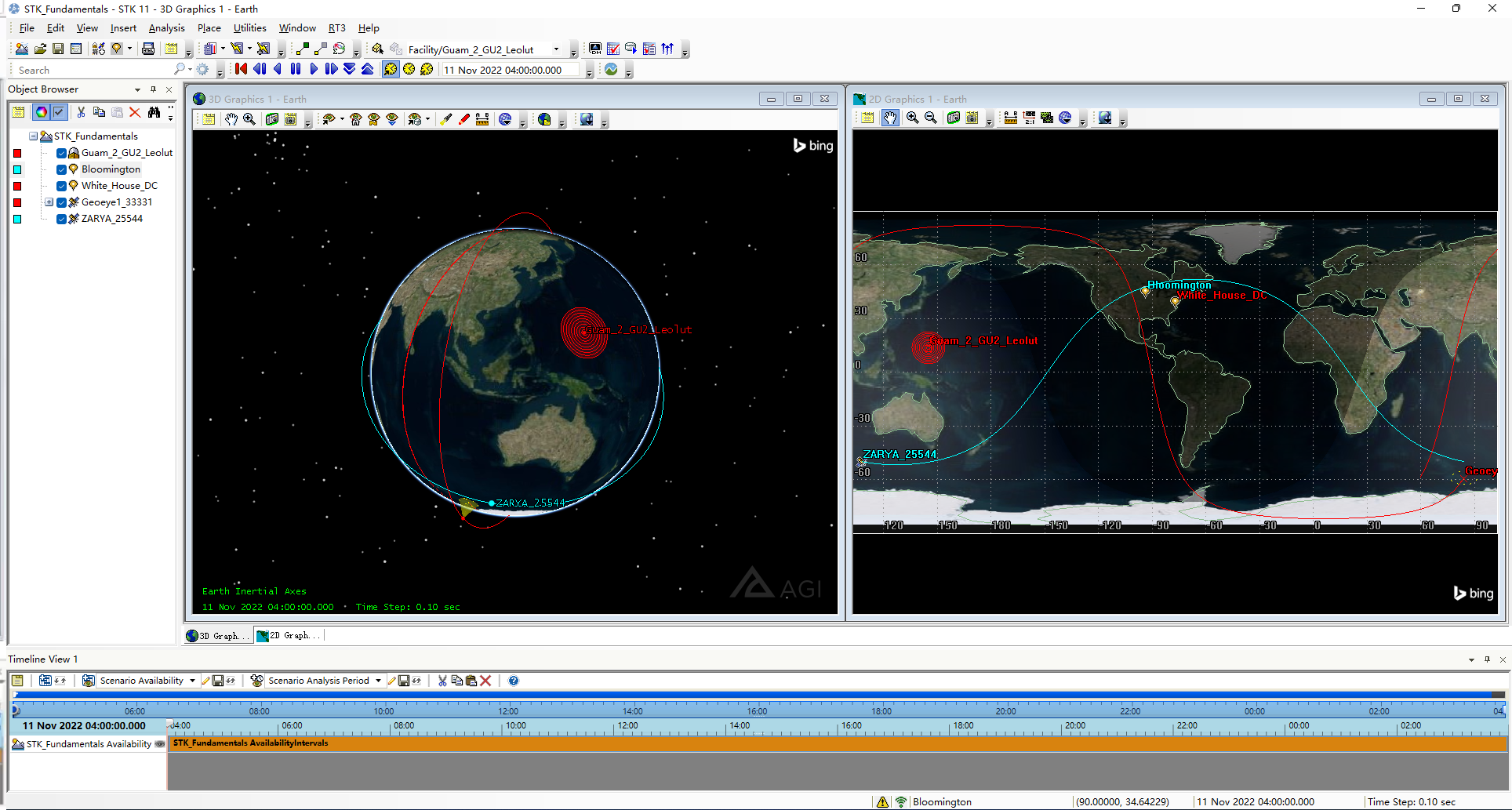The width and height of the screenshot is (1512, 810).
Task: Click the red color swatch beside Guam_2_GU2_Leolut
Action: (17, 153)
